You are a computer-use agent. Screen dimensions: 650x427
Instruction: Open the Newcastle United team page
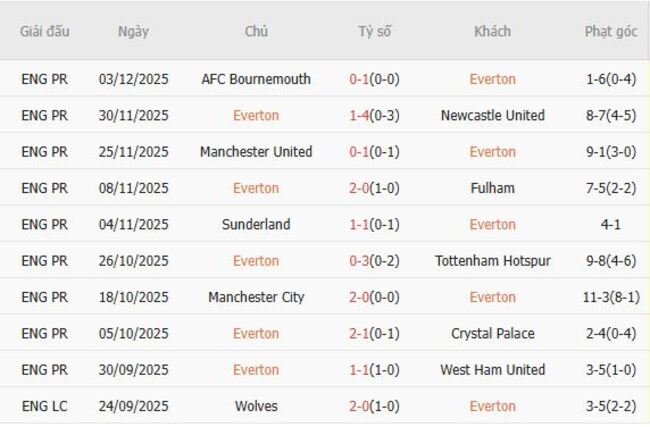click(x=492, y=115)
